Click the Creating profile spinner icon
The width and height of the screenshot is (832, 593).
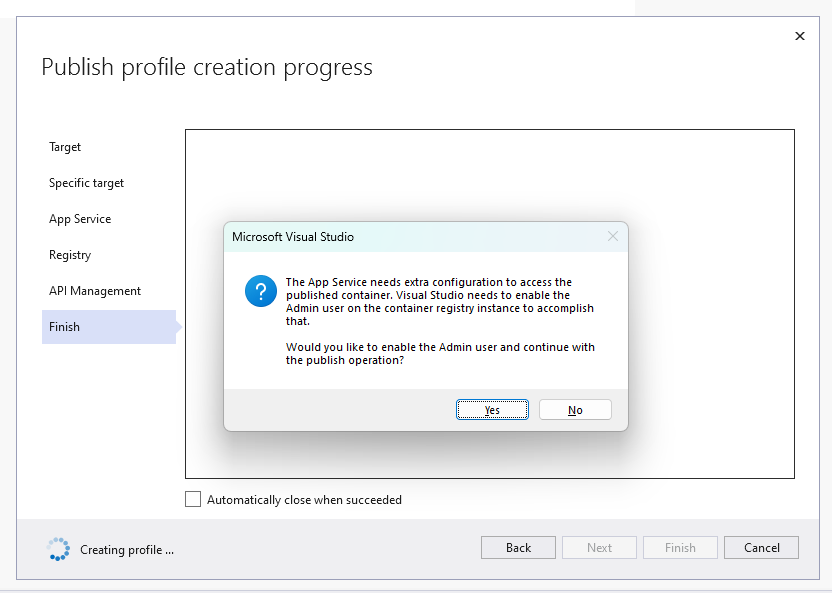point(59,548)
